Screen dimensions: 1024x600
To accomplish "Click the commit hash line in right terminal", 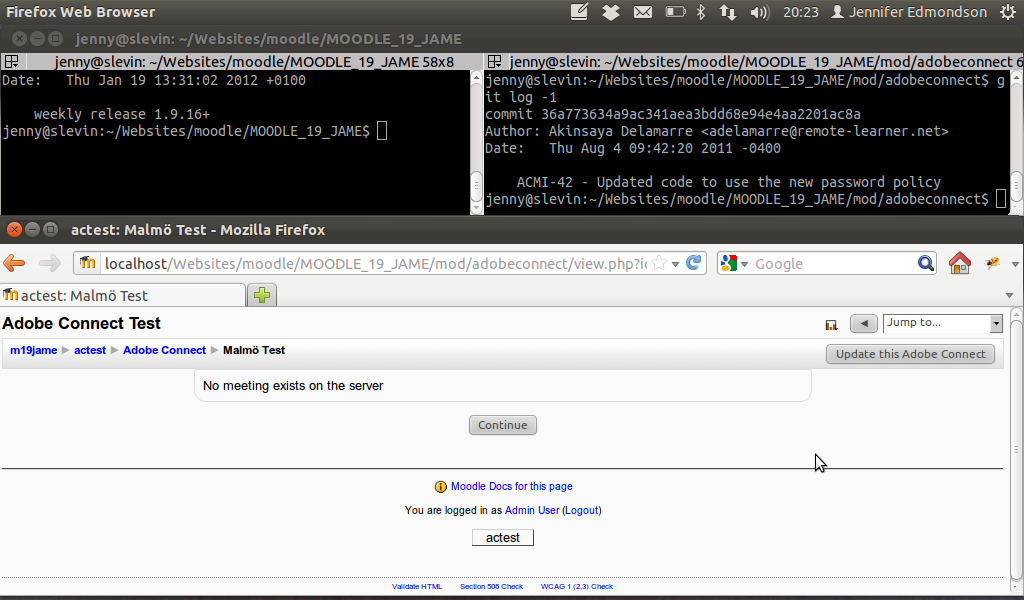I will click(673, 114).
